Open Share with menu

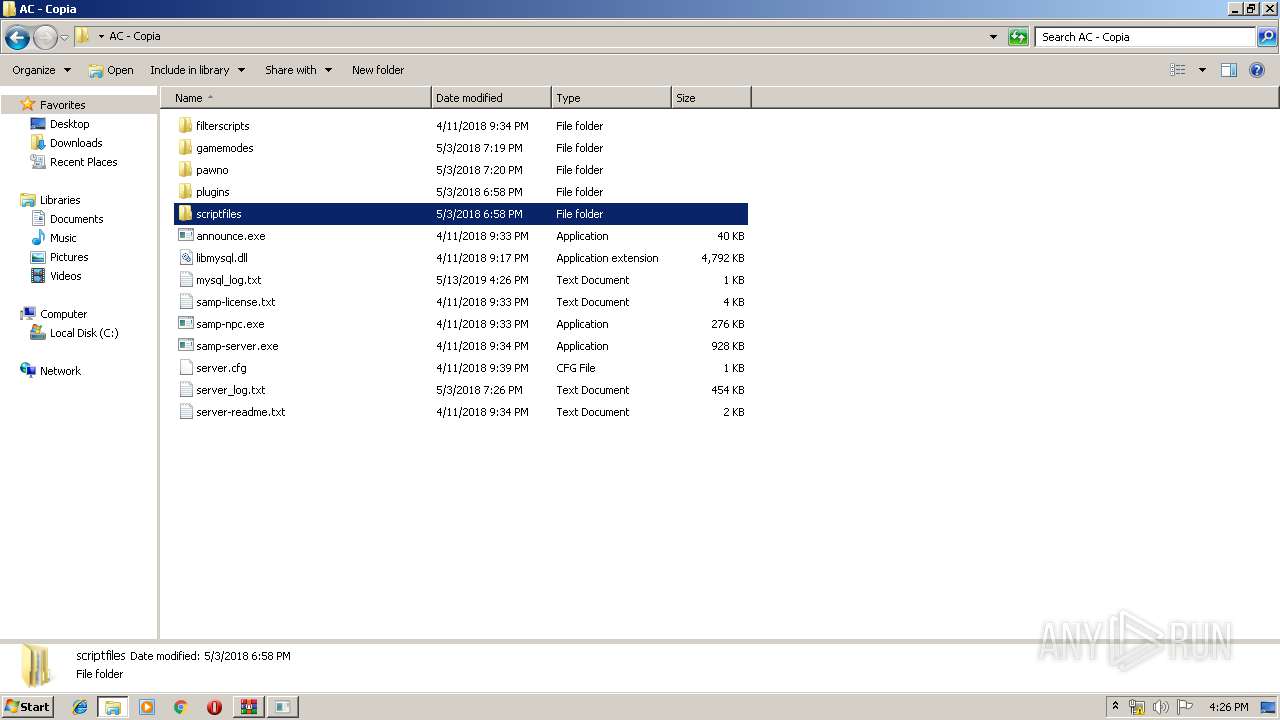[x=298, y=70]
